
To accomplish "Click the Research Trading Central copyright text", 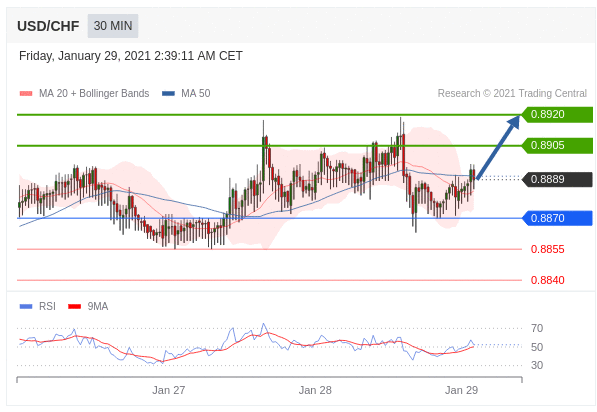I will 512,93.
